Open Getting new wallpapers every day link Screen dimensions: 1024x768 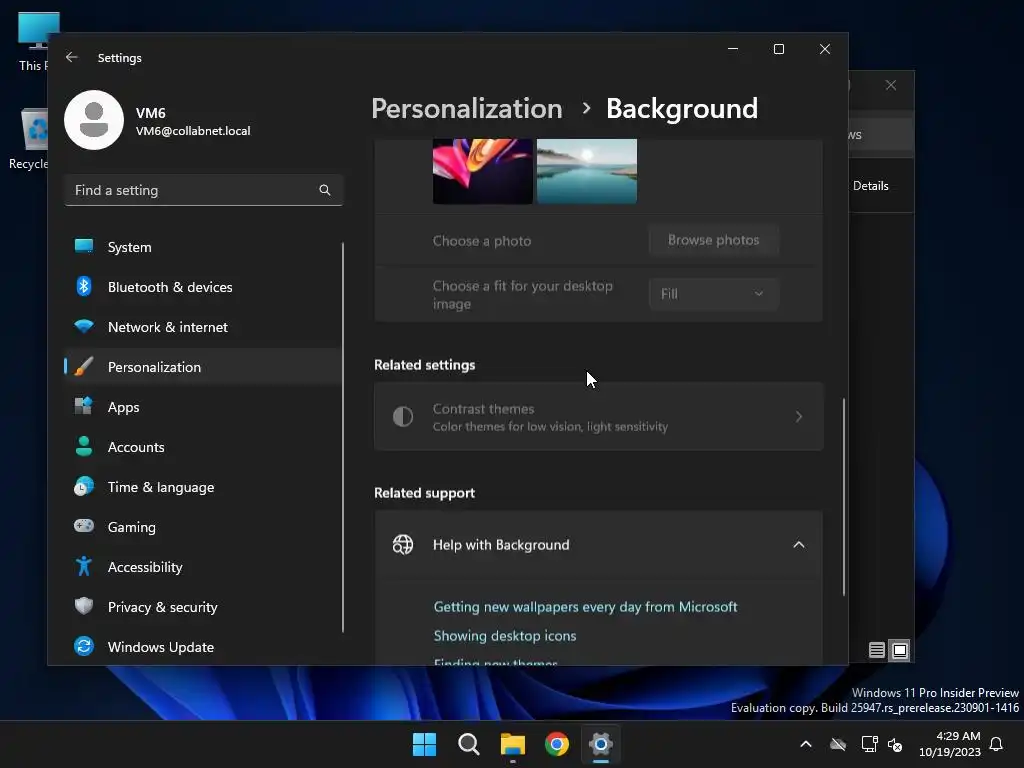pyautogui.click(x=585, y=607)
